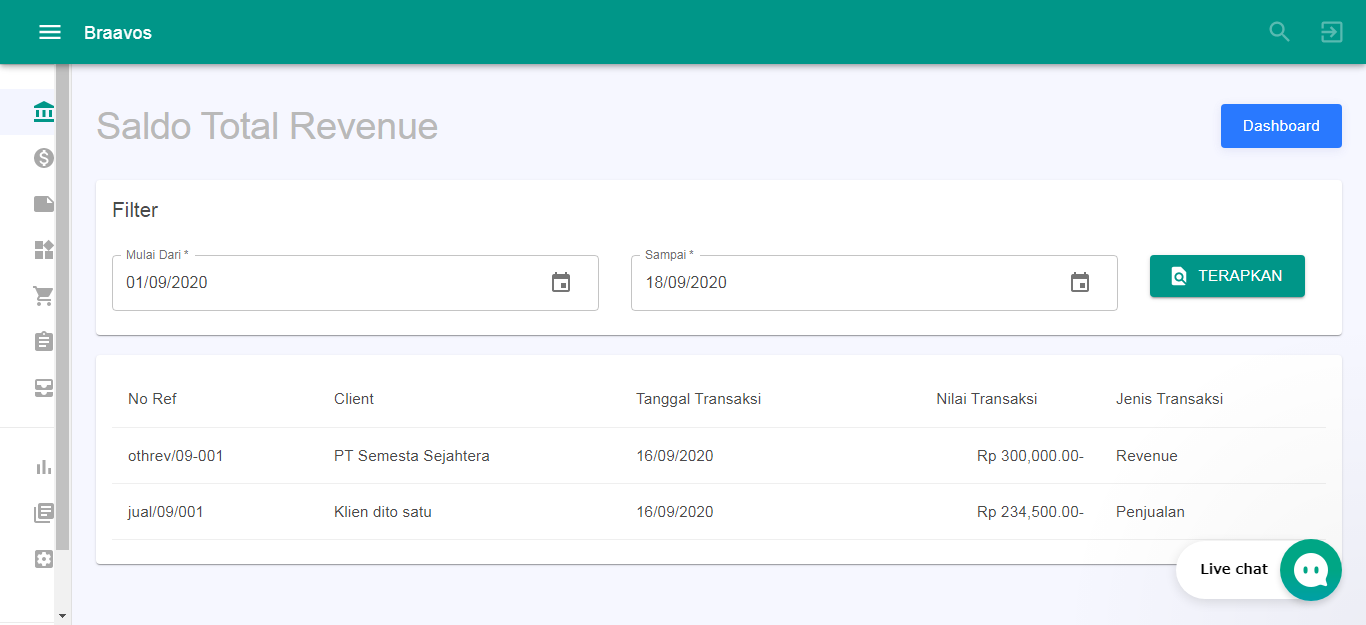Open the settings gear sidebar icon
This screenshot has height=625, width=1366.
tap(43, 559)
